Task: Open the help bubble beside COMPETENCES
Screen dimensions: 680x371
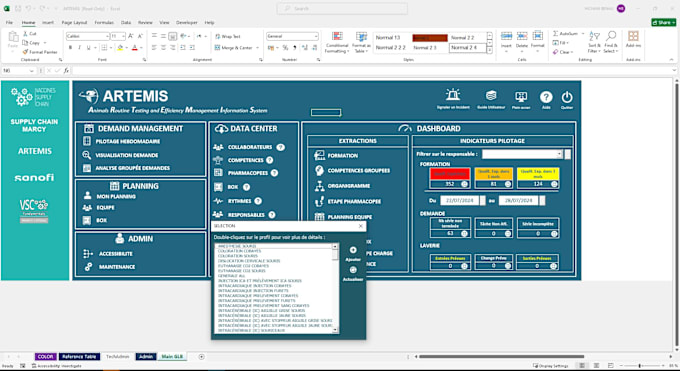Action: click(x=270, y=160)
